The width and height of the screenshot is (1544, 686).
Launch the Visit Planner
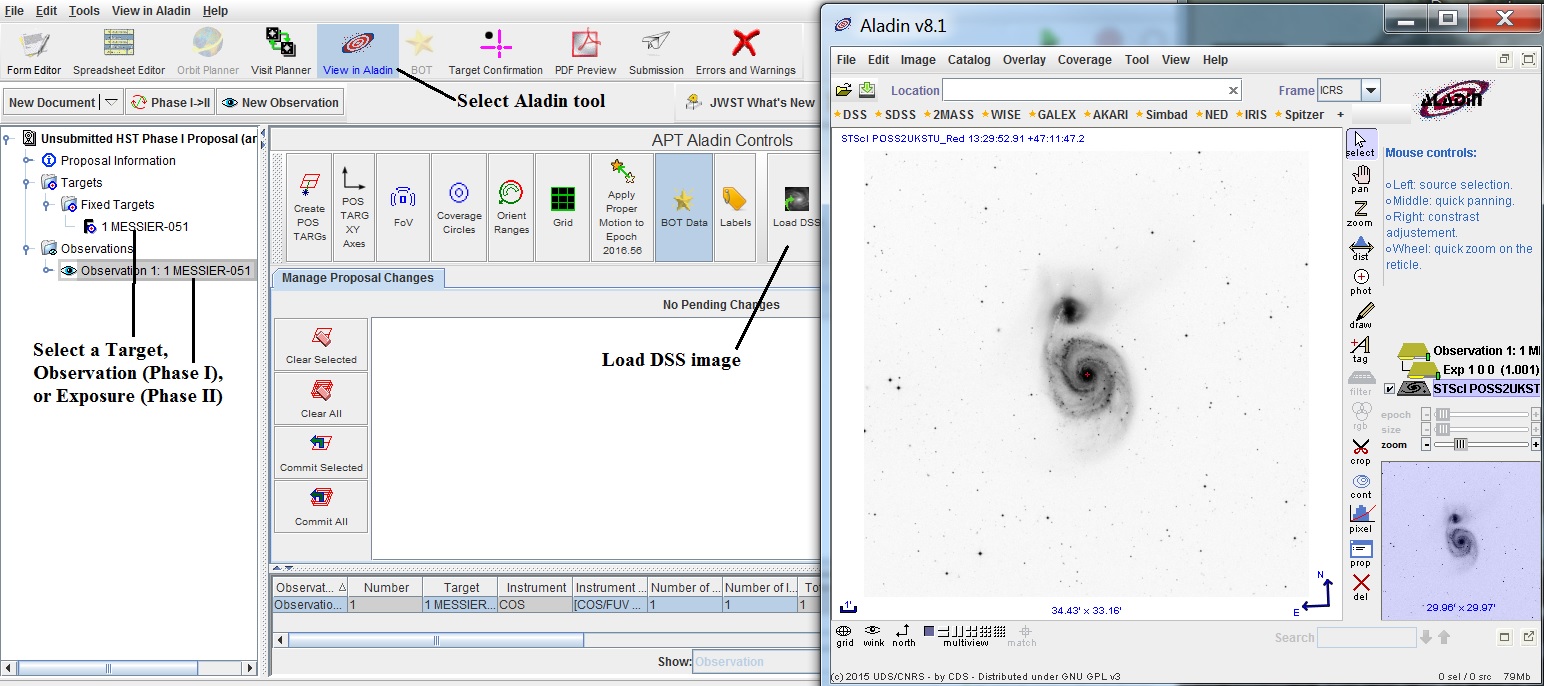281,52
